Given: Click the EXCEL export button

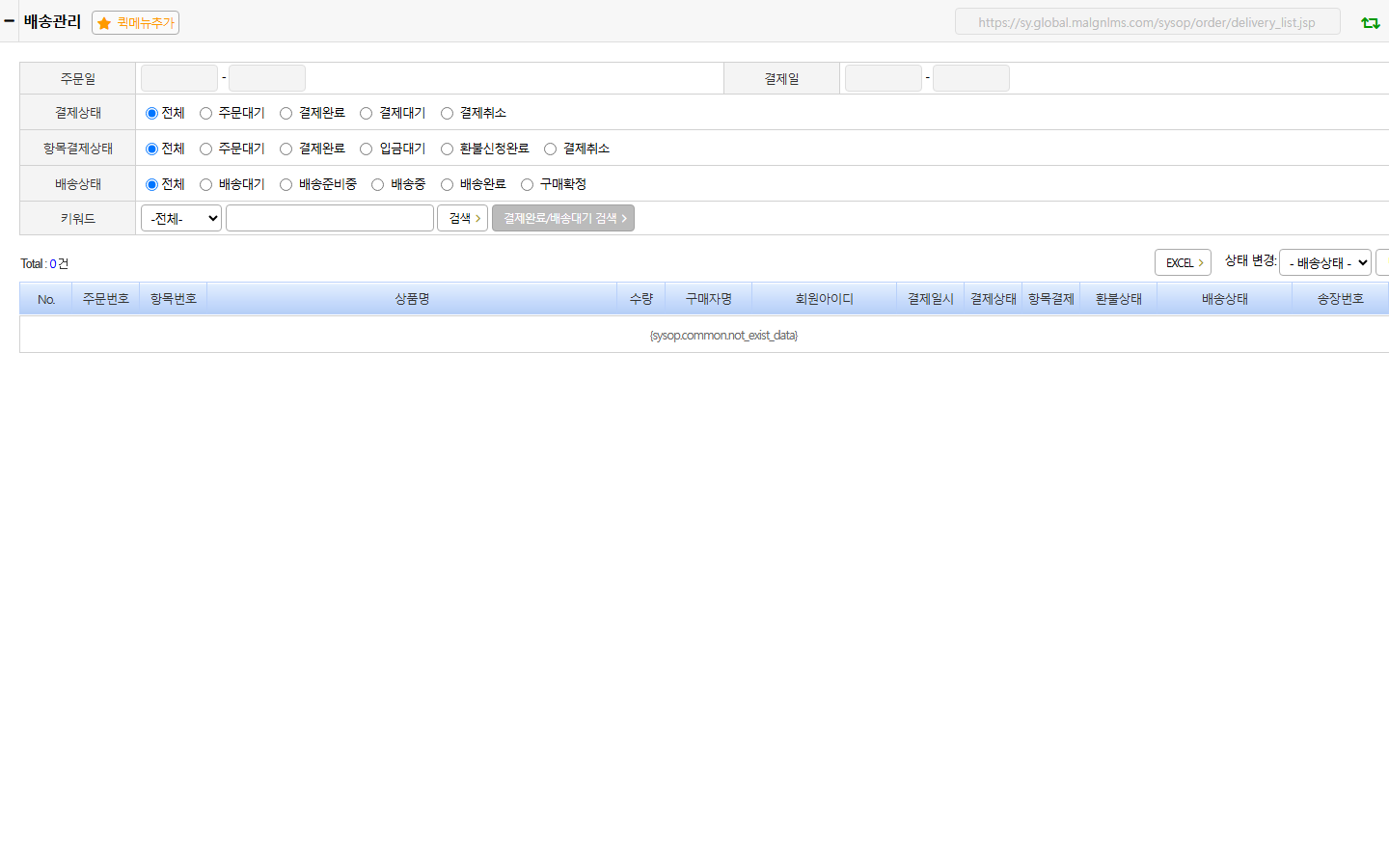Looking at the screenshot, I should pyautogui.click(x=1183, y=262).
